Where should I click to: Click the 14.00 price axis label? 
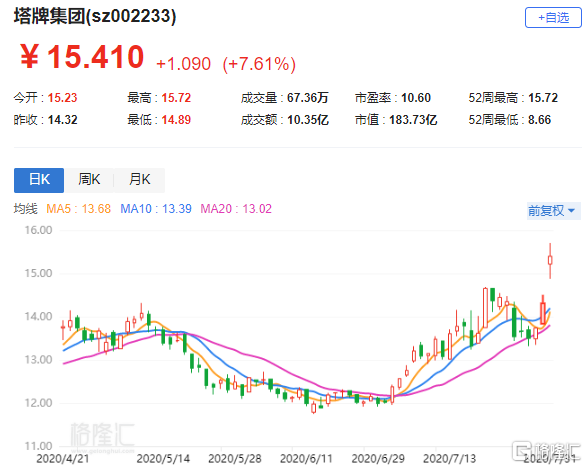[x=38, y=317]
